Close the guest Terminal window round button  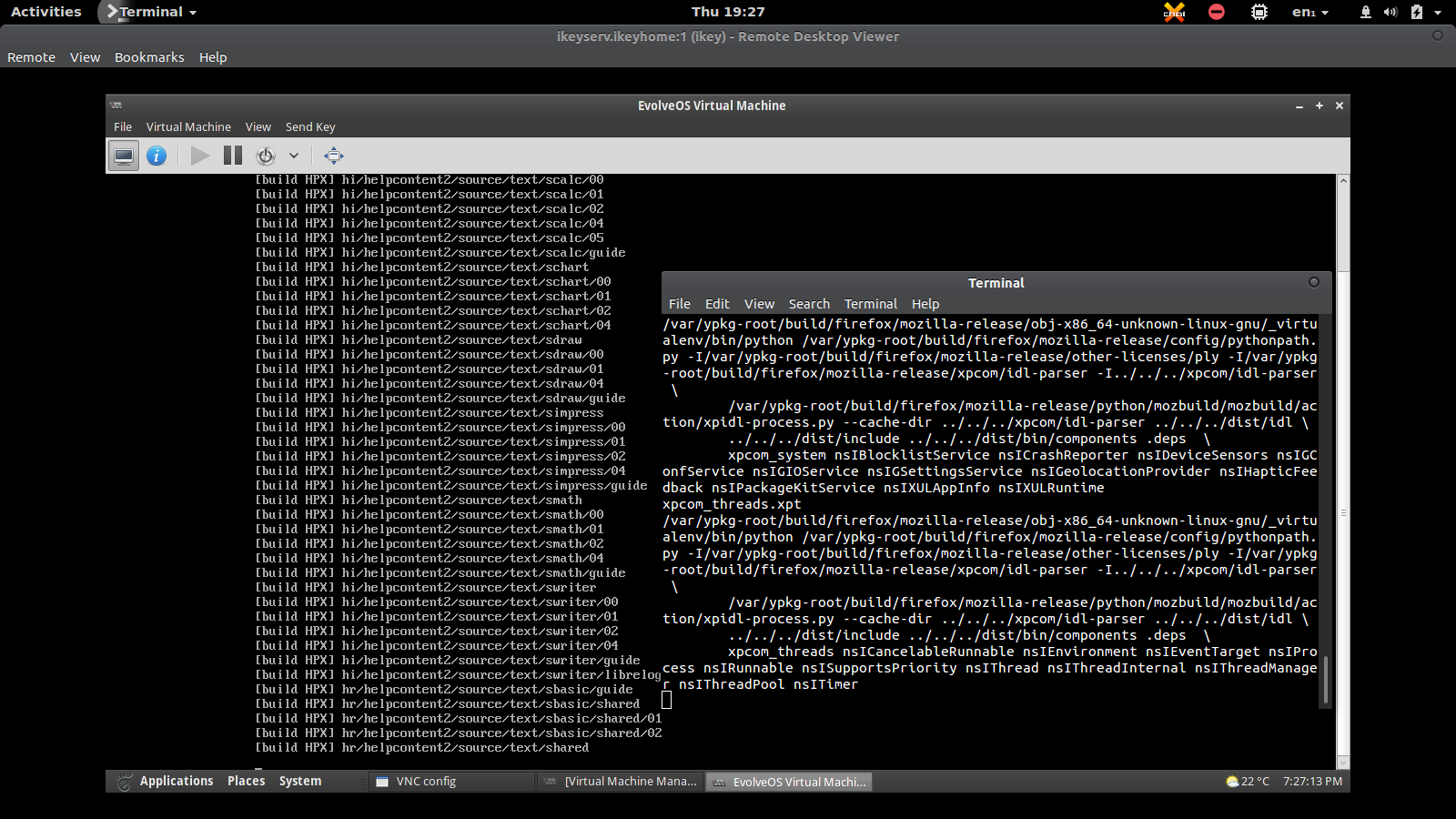tap(1314, 282)
